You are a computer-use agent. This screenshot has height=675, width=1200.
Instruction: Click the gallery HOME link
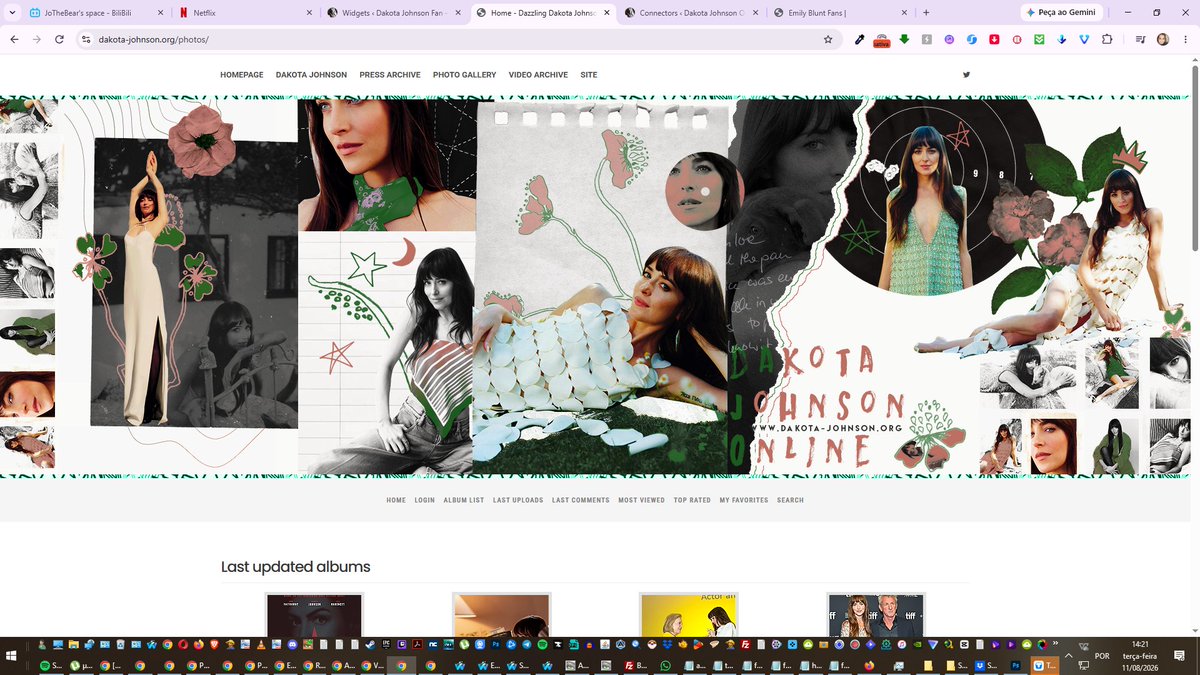(396, 500)
